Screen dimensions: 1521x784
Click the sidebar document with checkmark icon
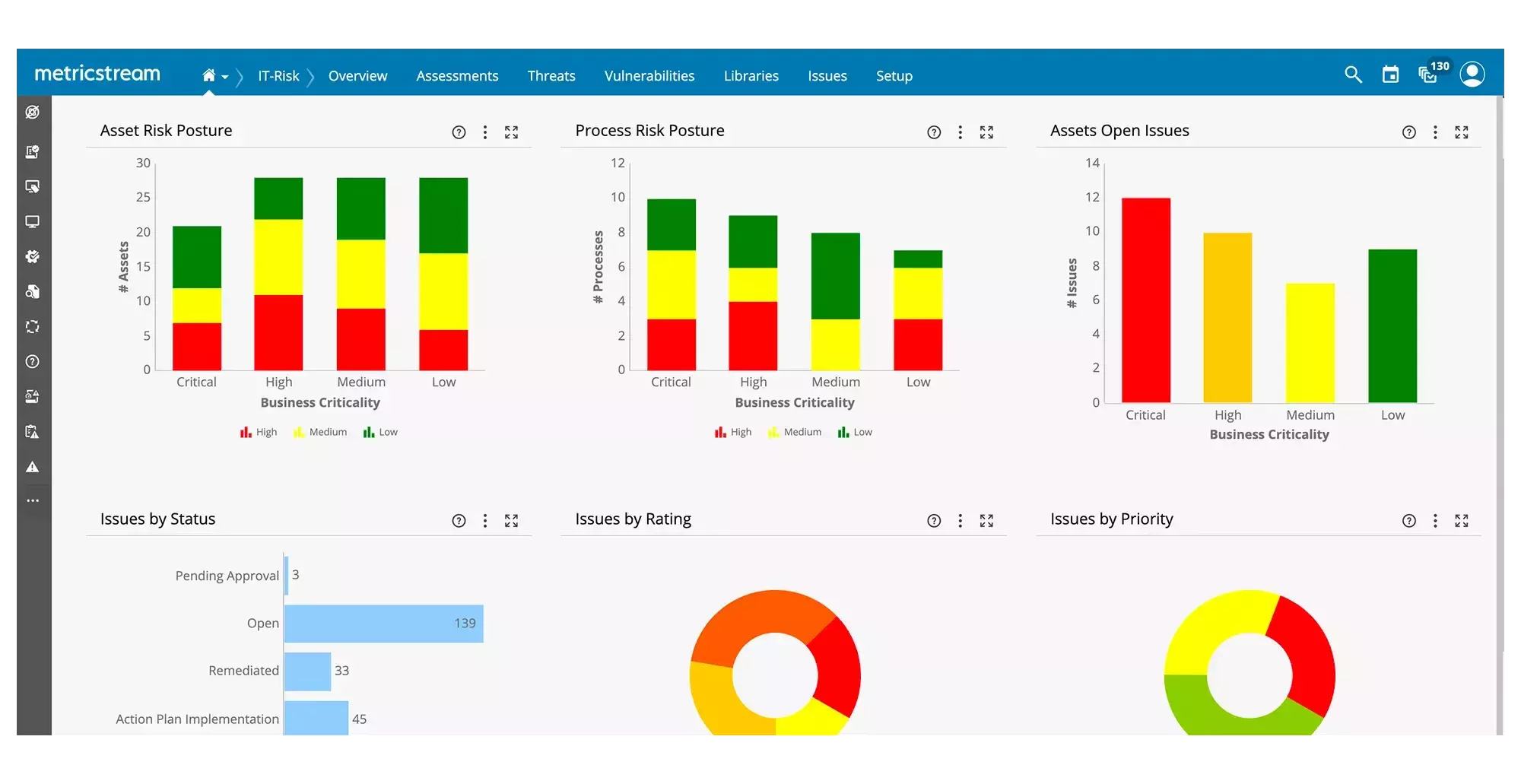click(32, 152)
